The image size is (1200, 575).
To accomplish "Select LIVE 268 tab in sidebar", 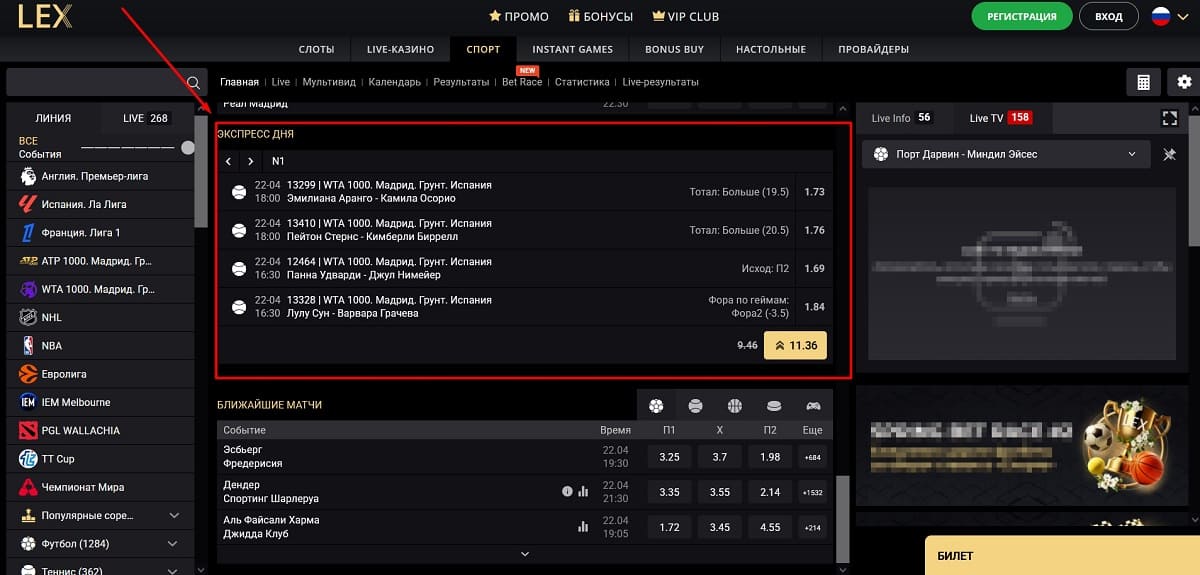I will [146, 118].
